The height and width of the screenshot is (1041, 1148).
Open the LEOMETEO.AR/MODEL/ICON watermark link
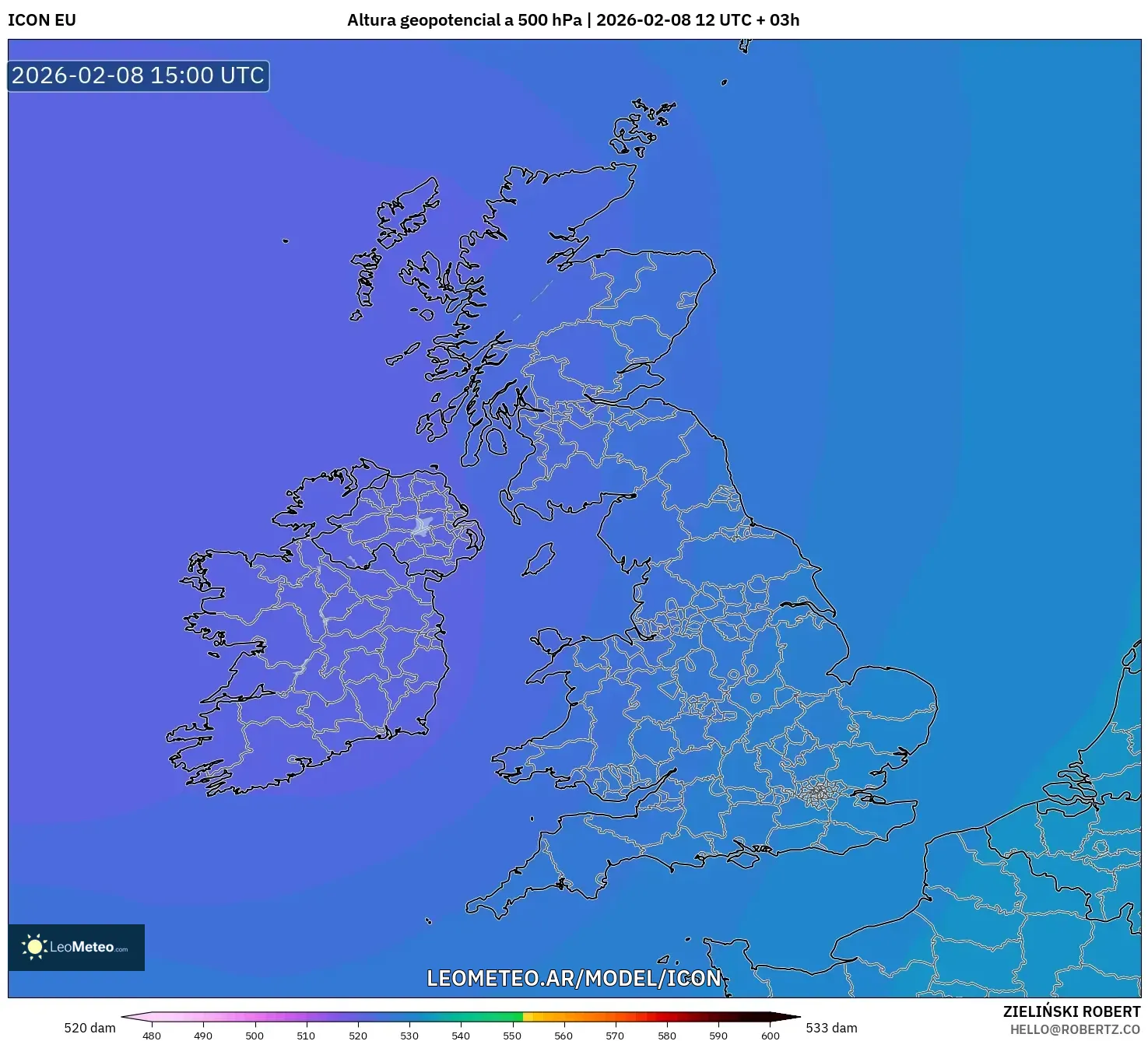[574, 978]
